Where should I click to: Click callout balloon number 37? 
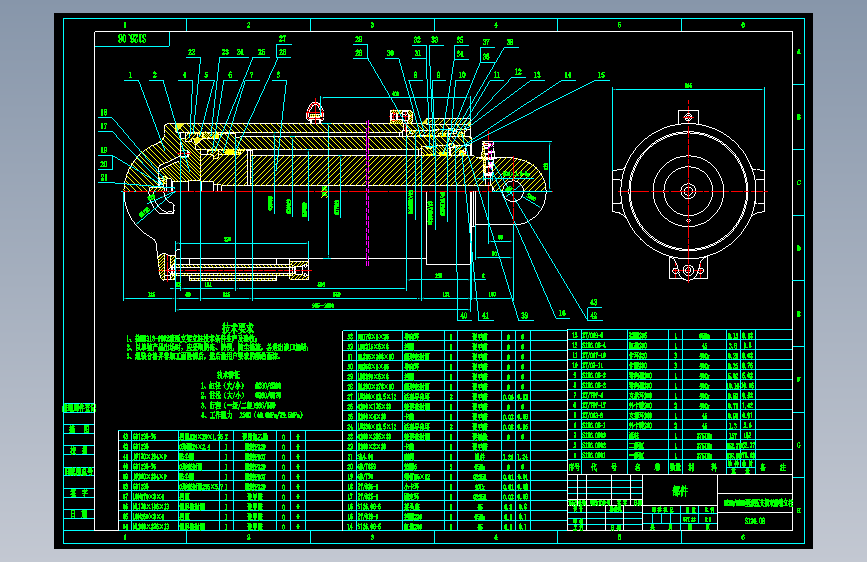pos(486,42)
